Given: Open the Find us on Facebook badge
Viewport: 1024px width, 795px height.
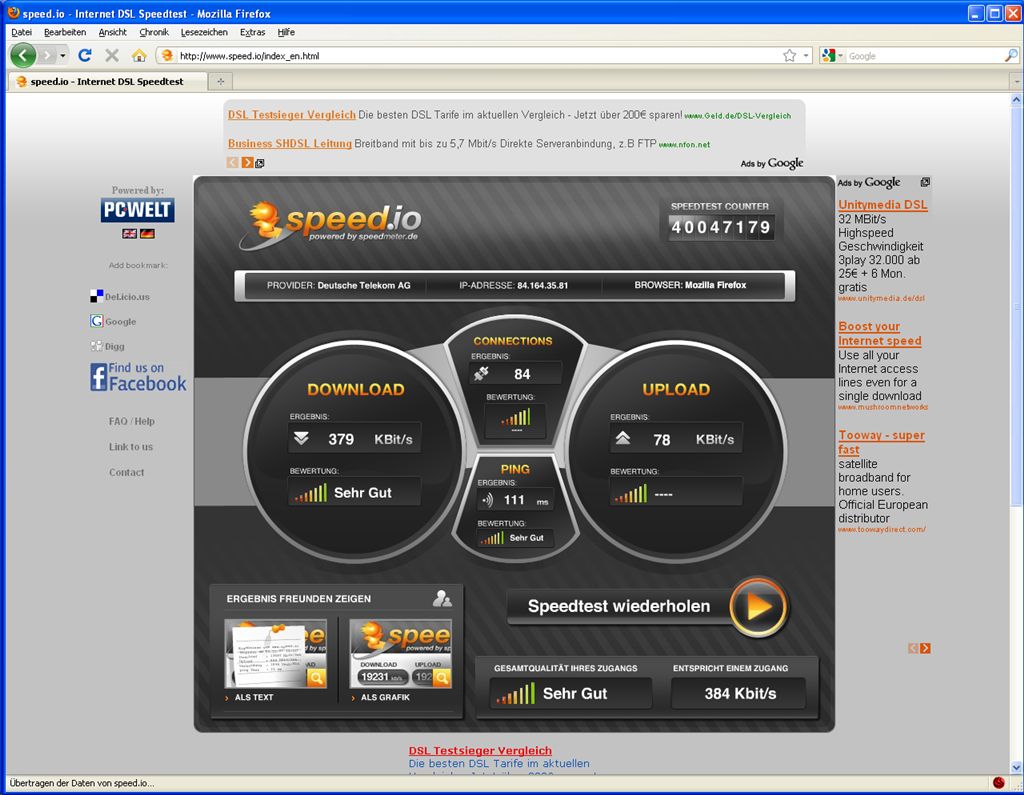Looking at the screenshot, I should click(138, 377).
